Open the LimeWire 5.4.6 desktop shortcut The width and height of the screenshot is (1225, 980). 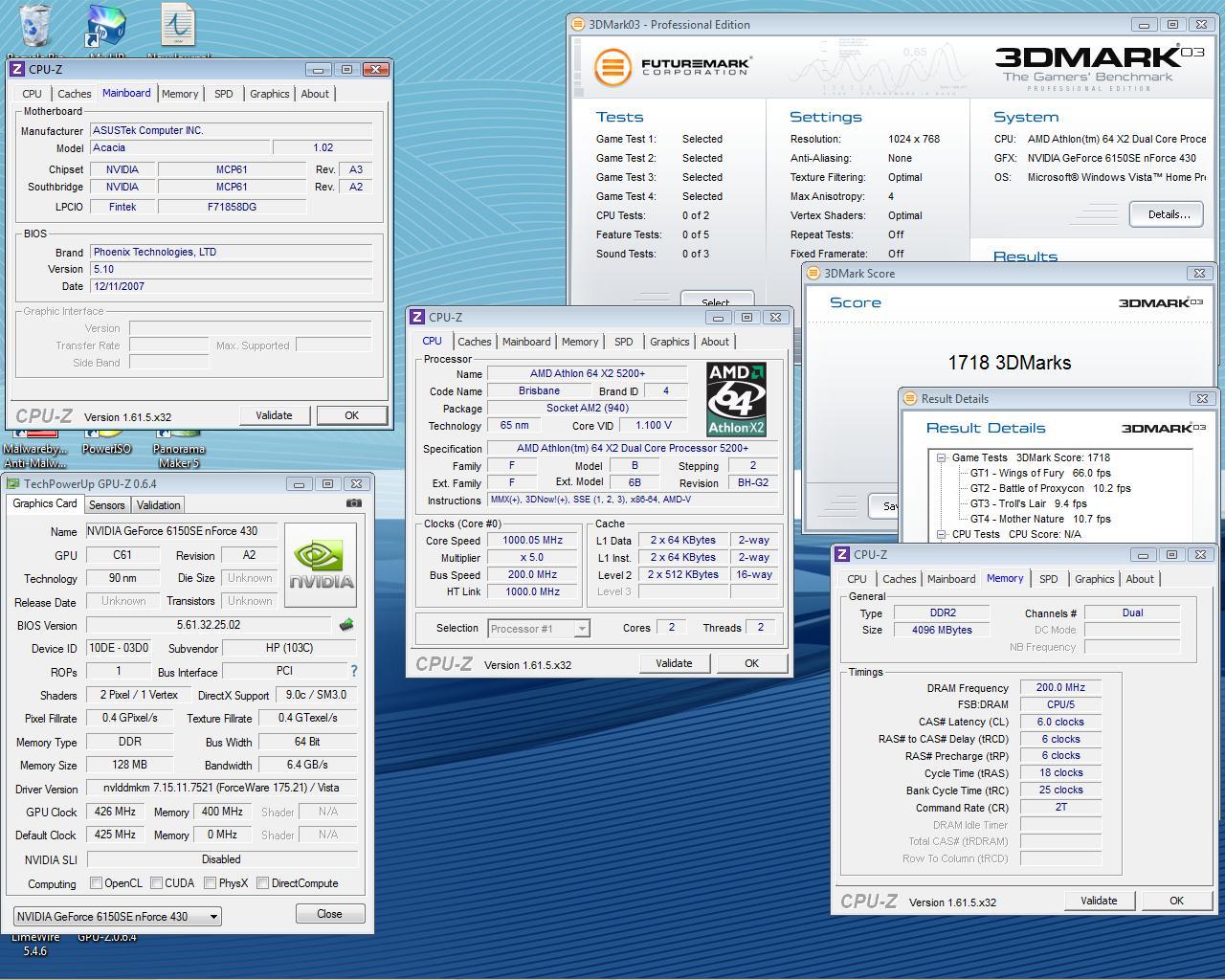[x=35, y=943]
